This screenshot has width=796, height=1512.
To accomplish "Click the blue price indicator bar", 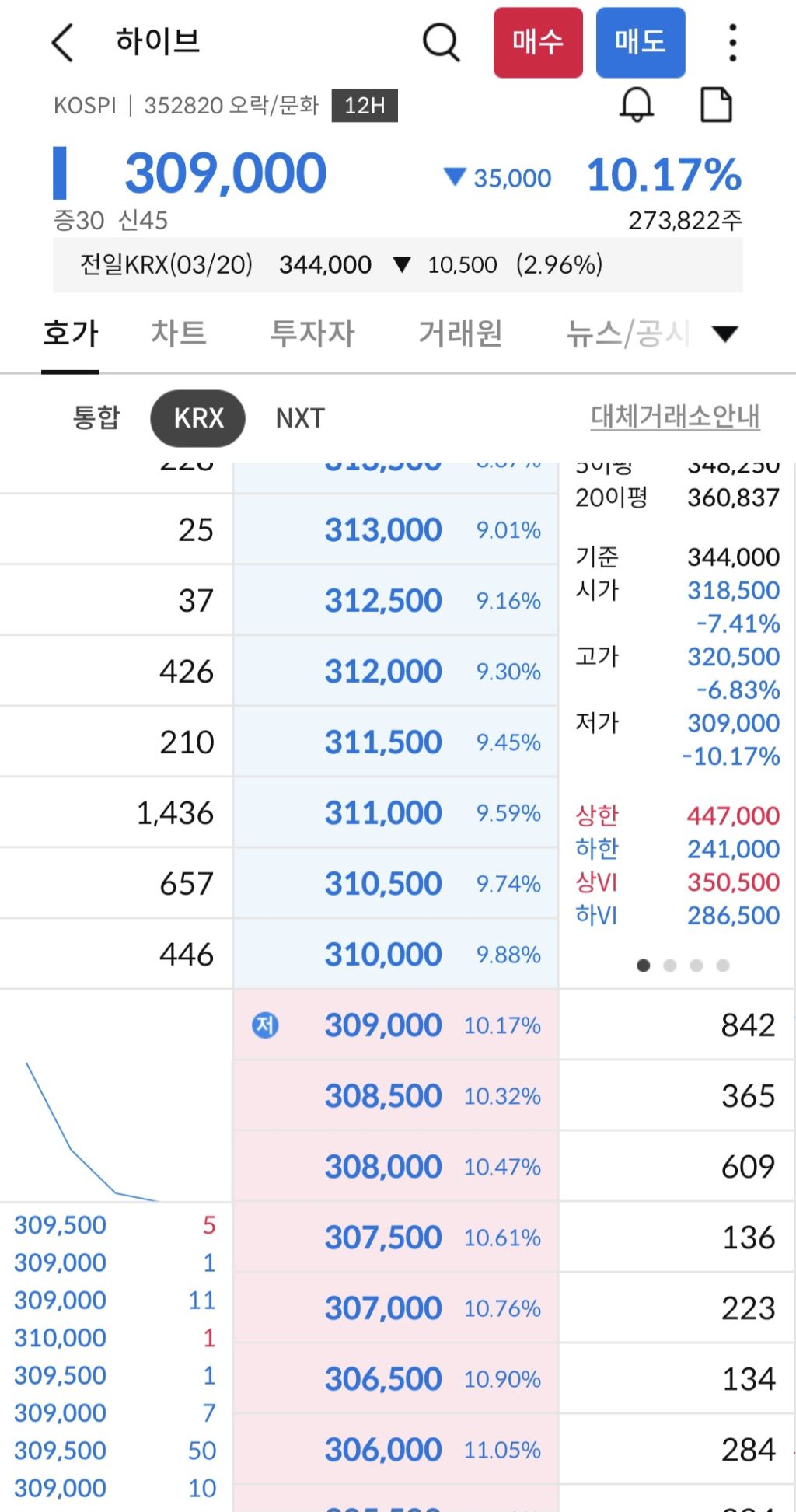I will [x=59, y=173].
